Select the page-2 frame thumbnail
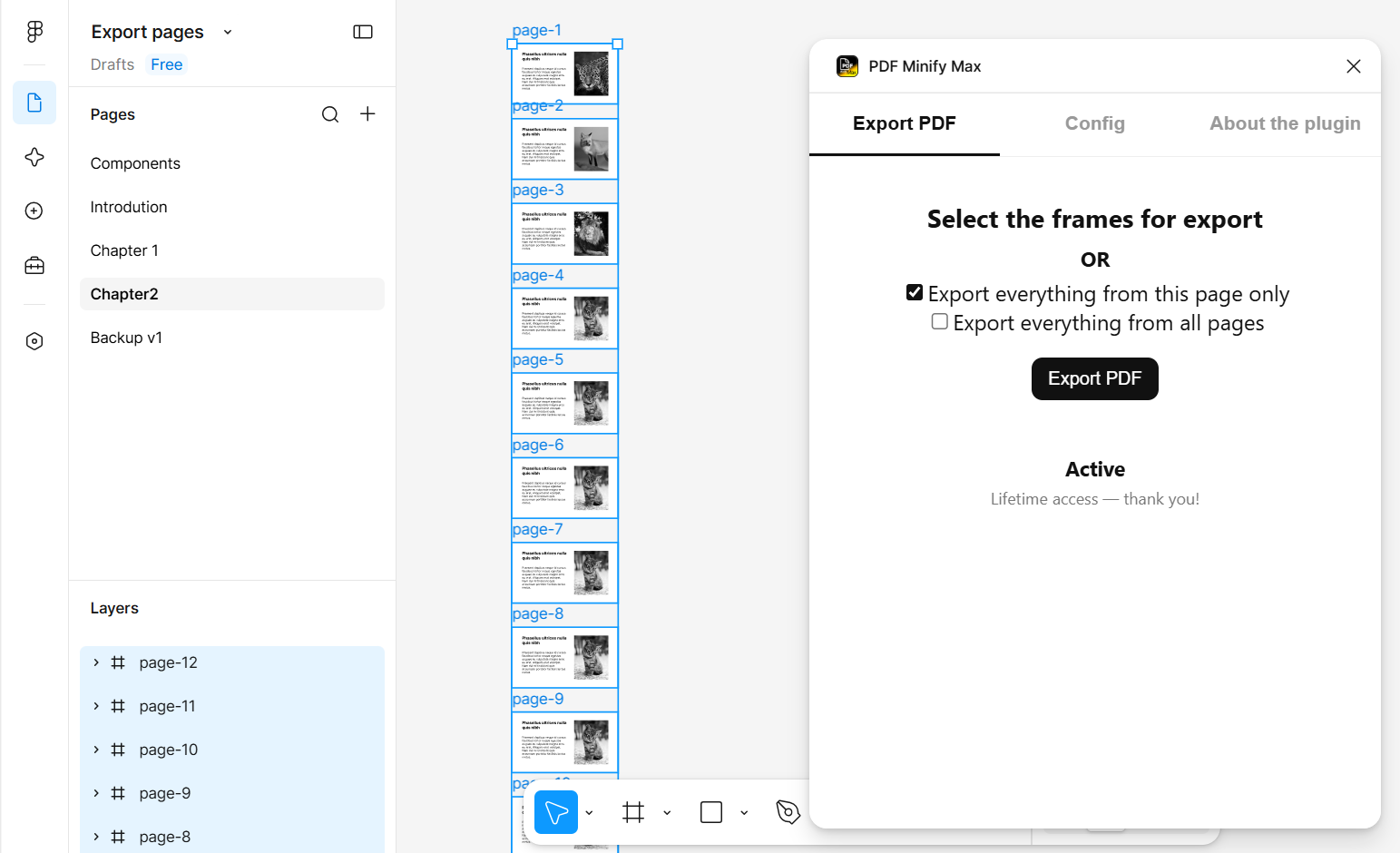 [565, 149]
